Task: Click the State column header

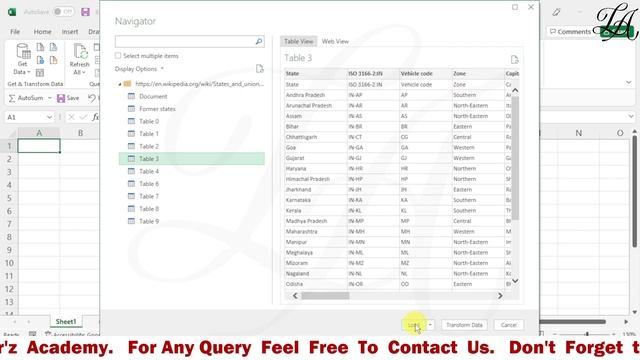Action: [316, 73]
